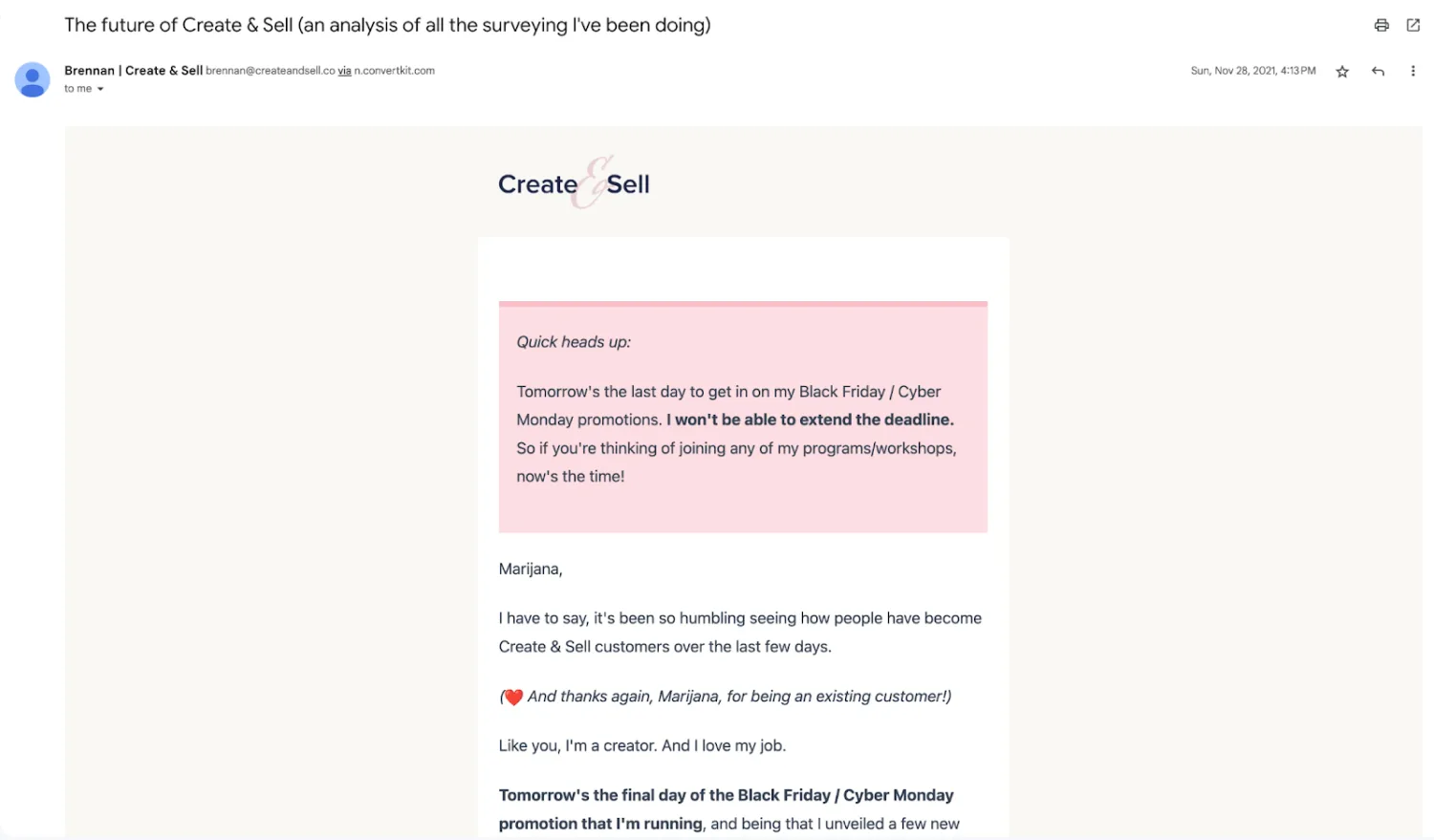Click the "Quick heads up:" italic heading
1434x840 pixels.
[574, 342]
